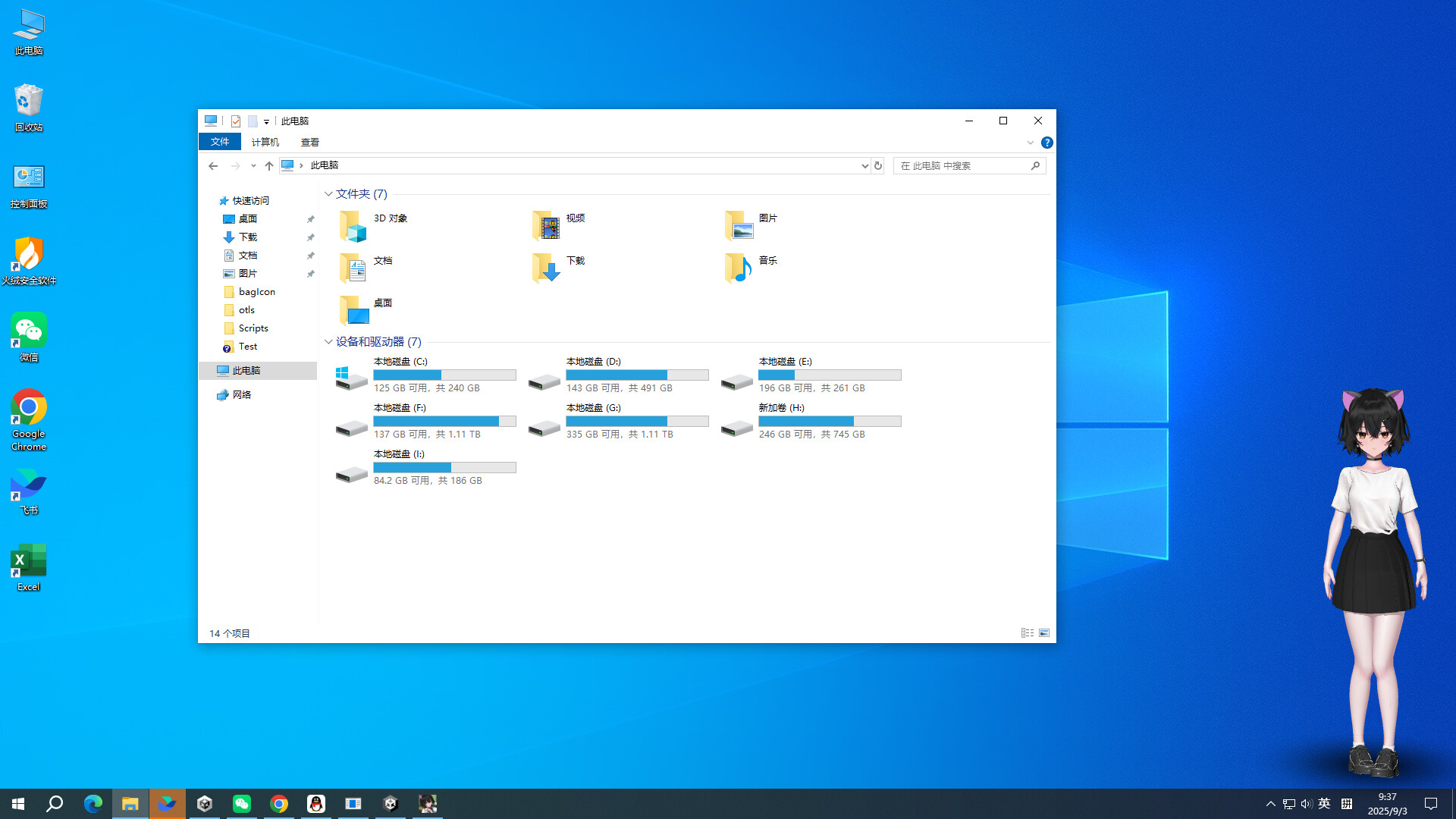Switch to details view in status bar

point(1028,632)
